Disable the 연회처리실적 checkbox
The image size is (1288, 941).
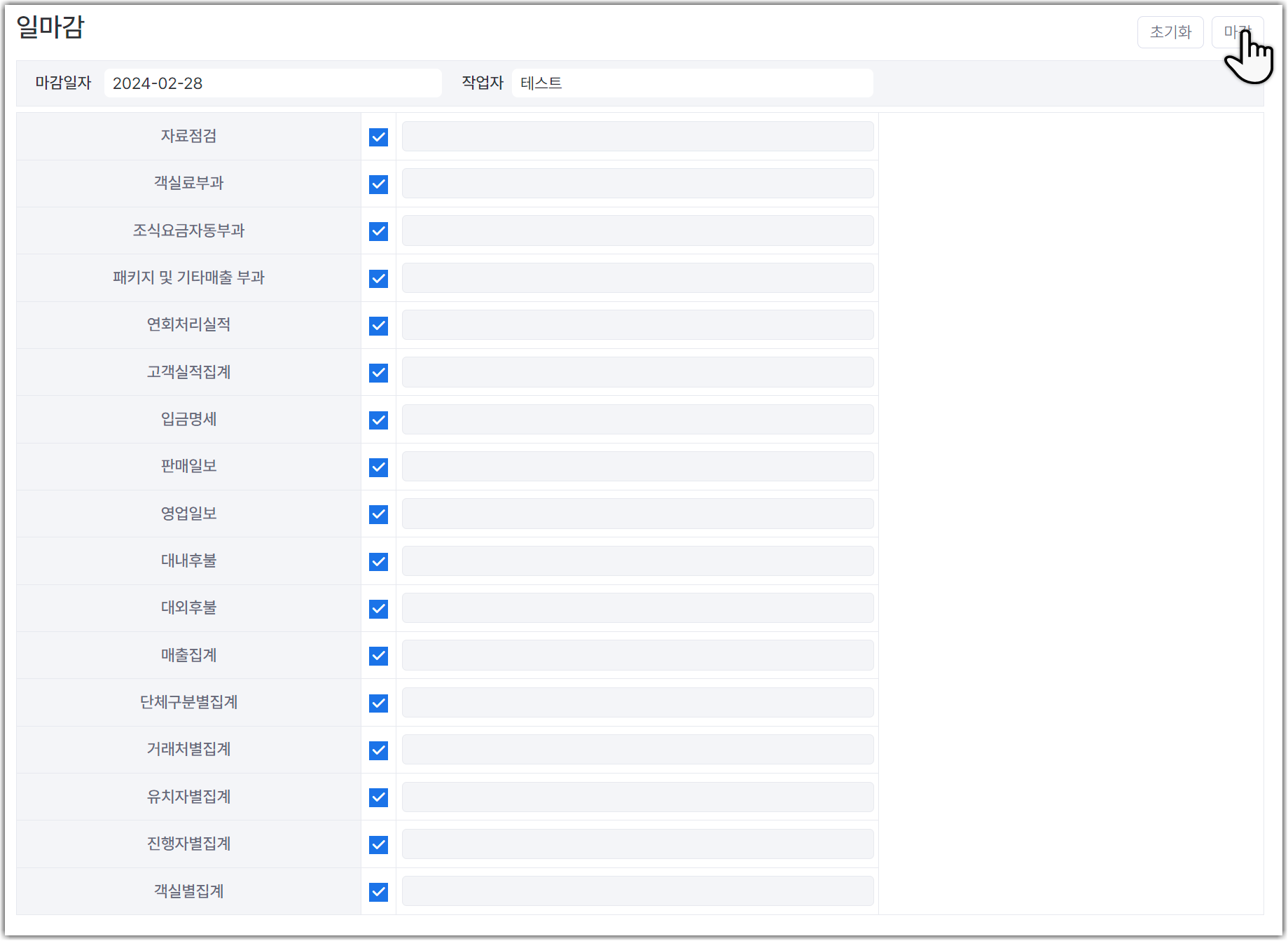point(379,326)
